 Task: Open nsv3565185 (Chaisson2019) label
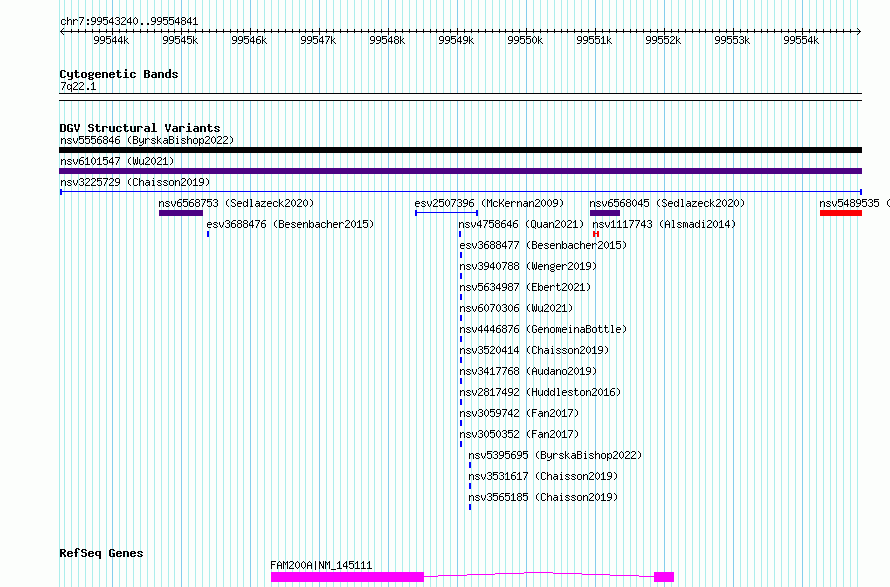click(x=543, y=497)
